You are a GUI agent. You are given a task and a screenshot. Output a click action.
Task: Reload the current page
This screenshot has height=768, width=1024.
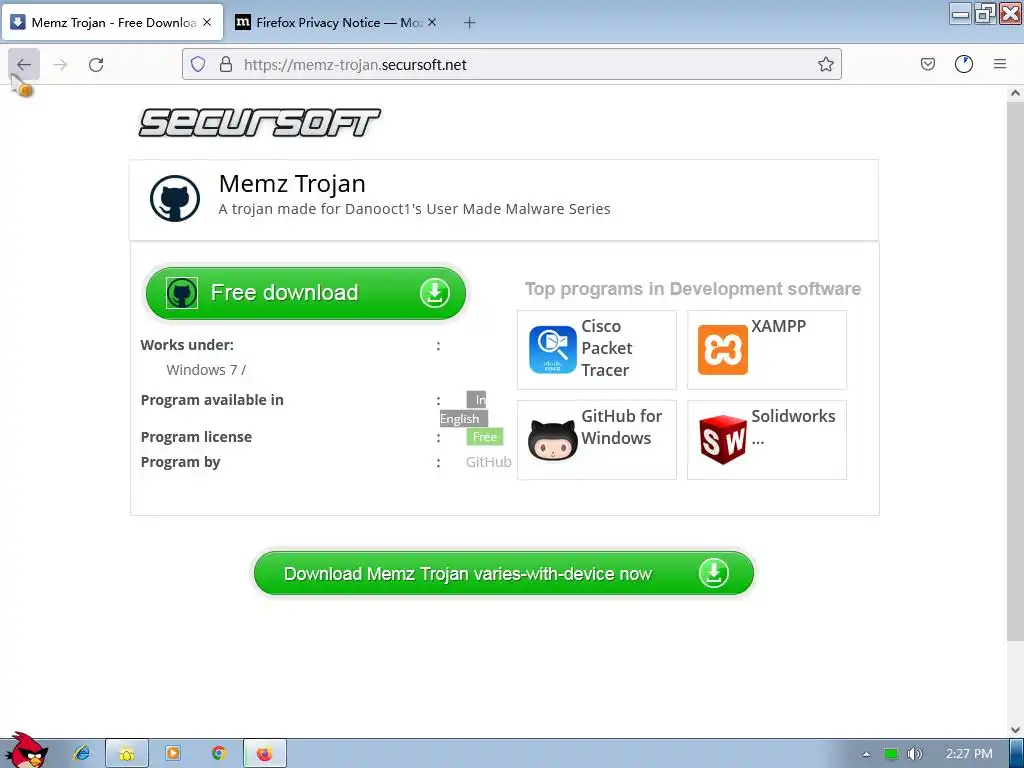coord(96,64)
